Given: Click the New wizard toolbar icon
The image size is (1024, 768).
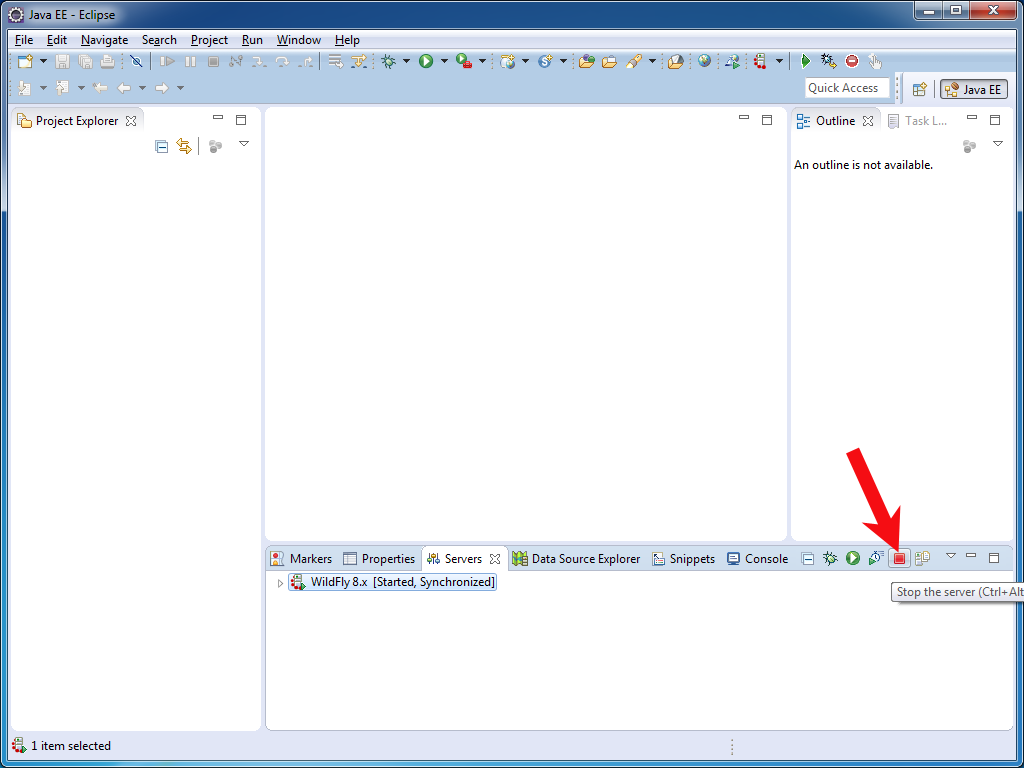Looking at the screenshot, I should click(25, 61).
